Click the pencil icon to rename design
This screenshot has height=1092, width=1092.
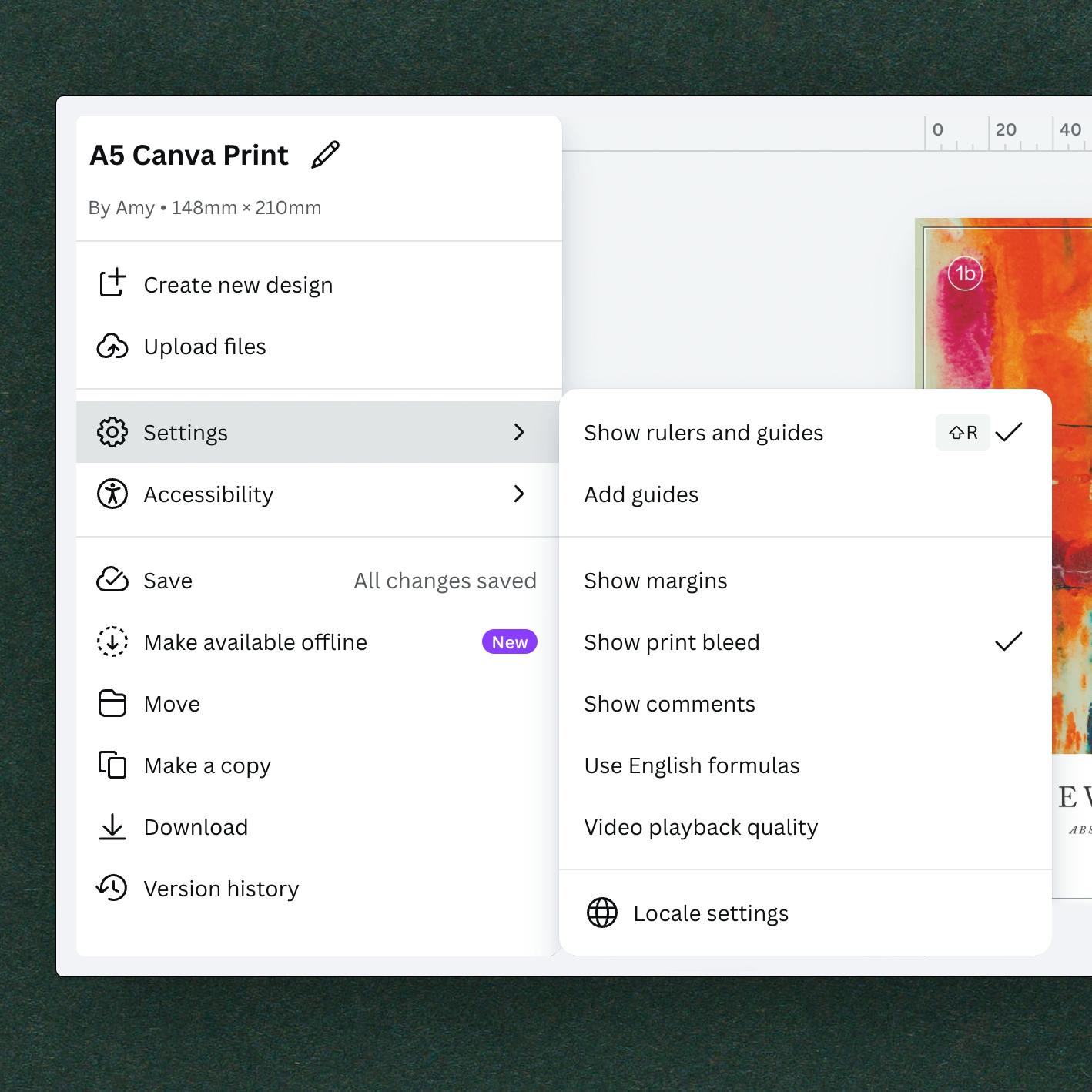pos(325,155)
